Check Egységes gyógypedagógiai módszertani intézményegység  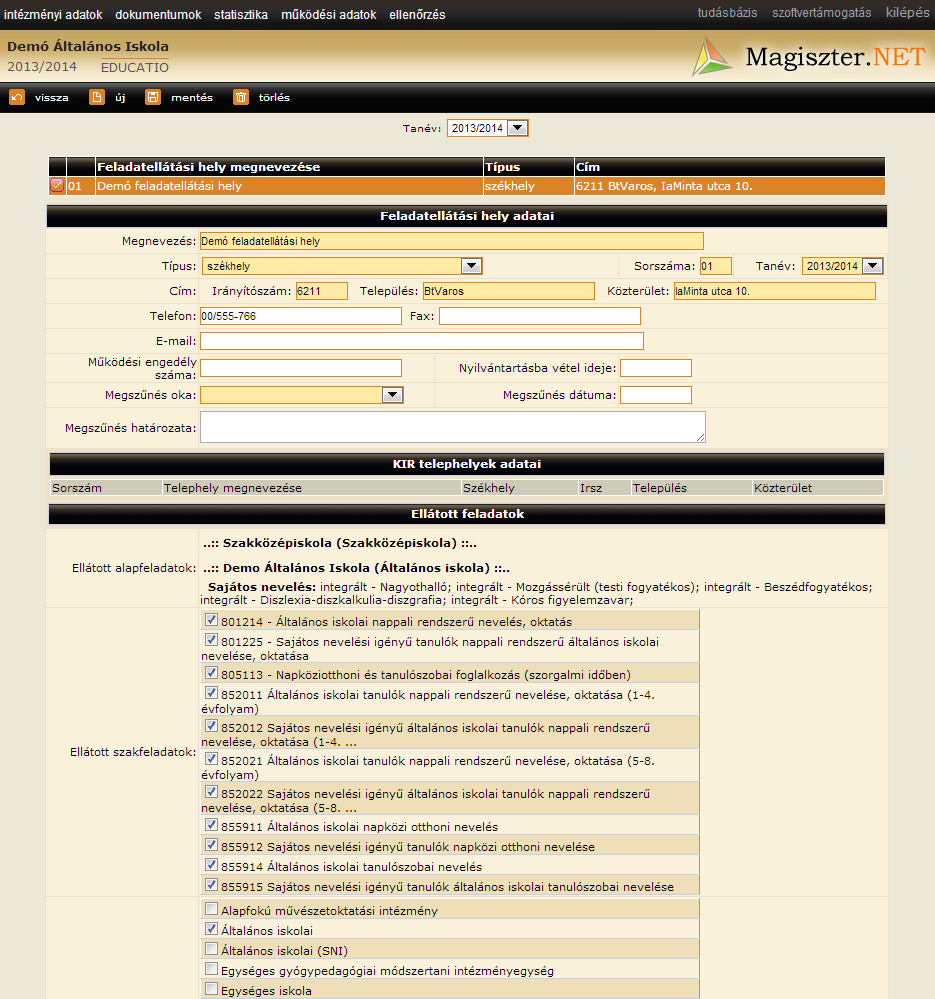(x=211, y=970)
